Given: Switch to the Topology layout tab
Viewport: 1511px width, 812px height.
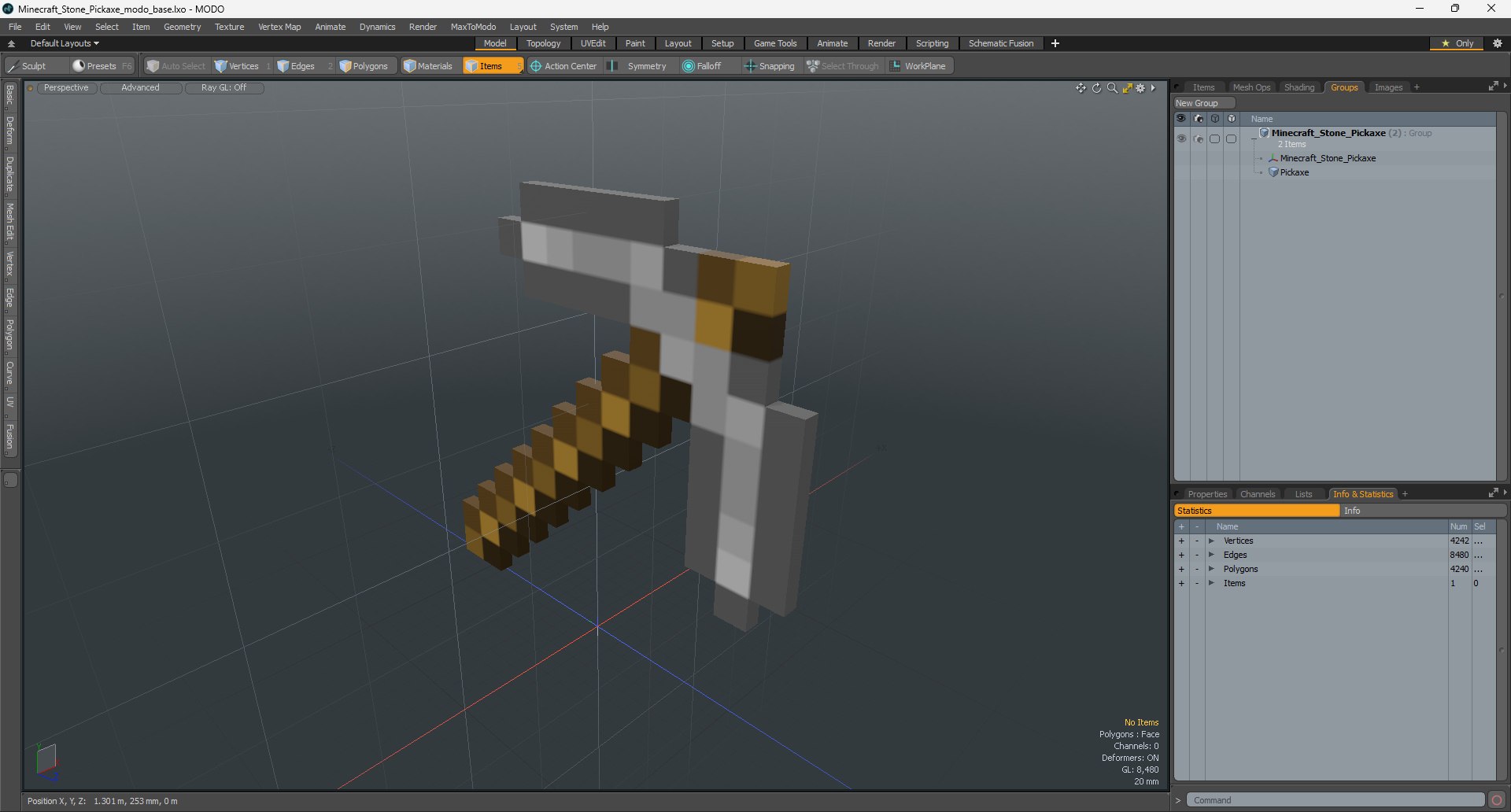Looking at the screenshot, I should pos(543,43).
